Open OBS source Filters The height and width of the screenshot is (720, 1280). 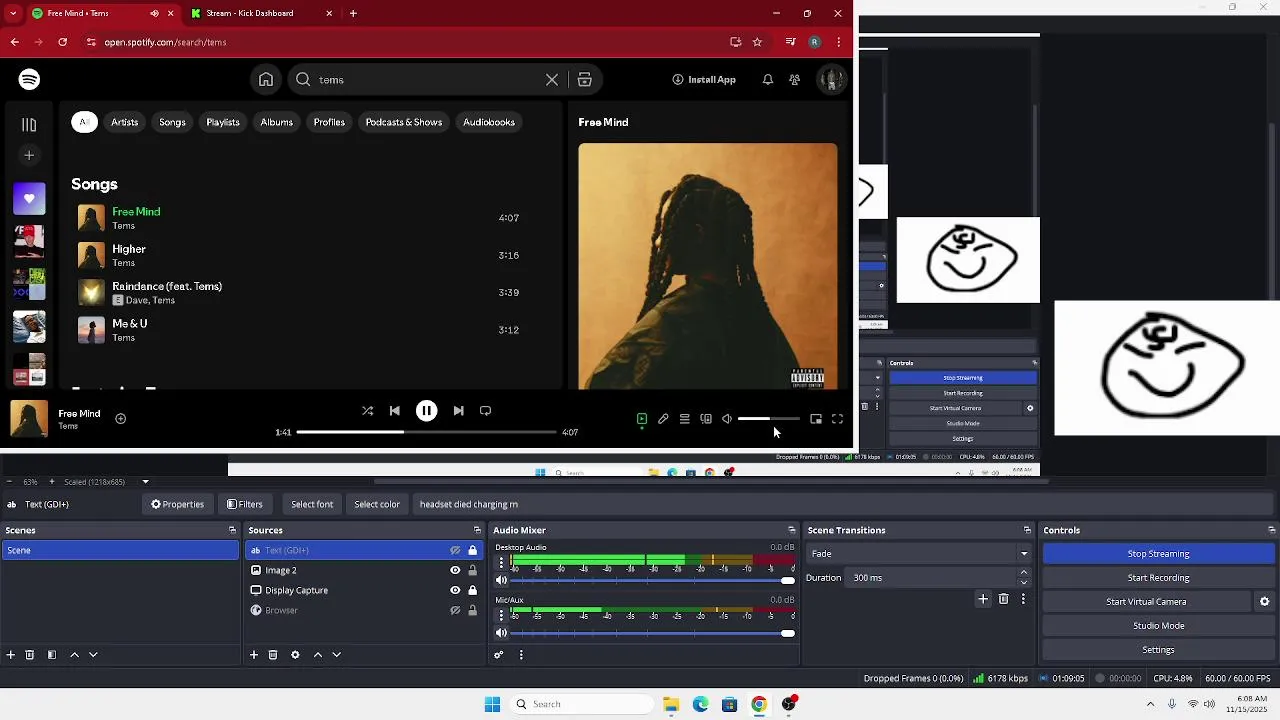[x=245, y=505]
